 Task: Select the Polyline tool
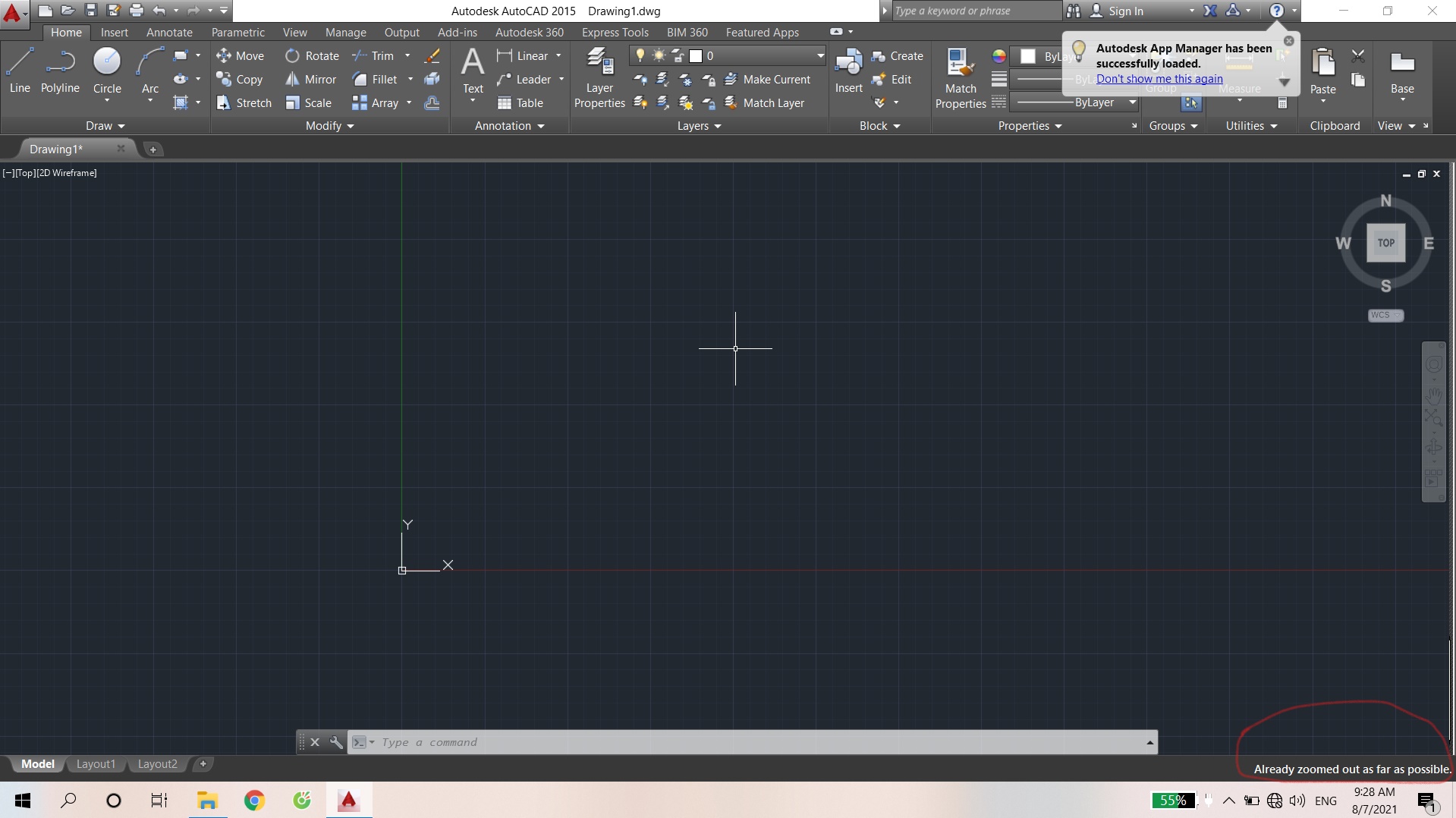coord(60,70)
